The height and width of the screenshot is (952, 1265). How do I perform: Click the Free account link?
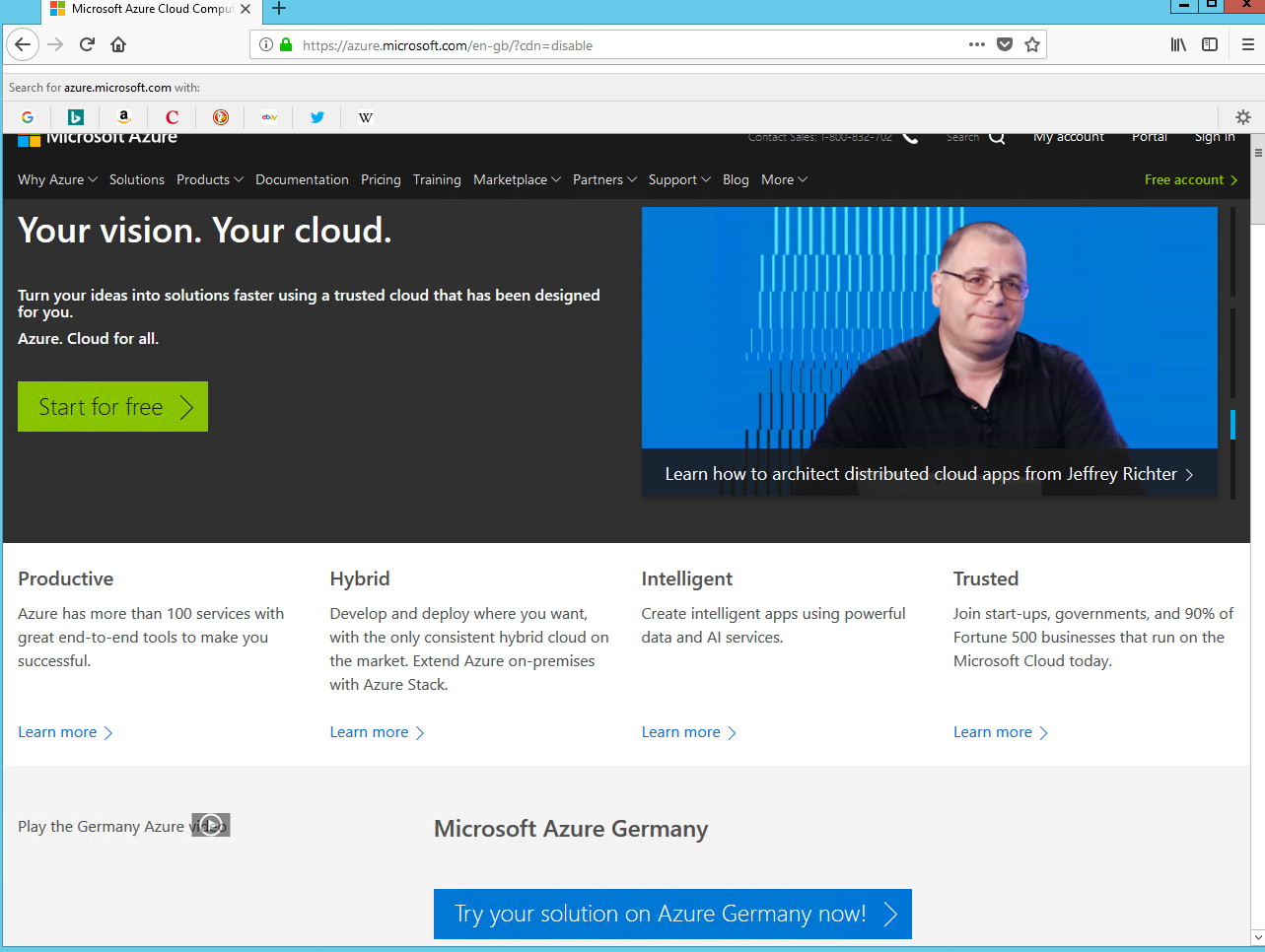click(1191, 179)
